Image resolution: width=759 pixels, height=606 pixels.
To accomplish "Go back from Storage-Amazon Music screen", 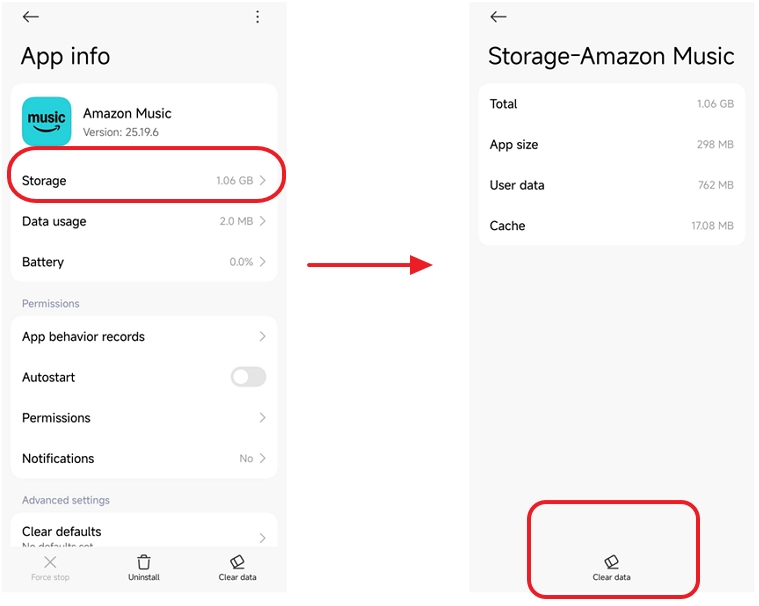I will pos(498,17).
